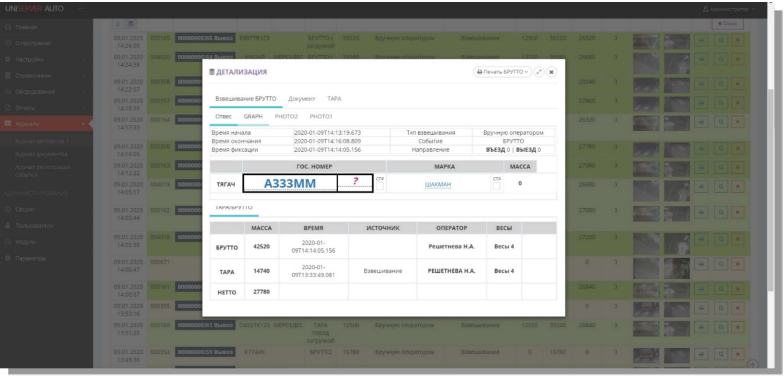Open Модули sidebar item
Image resolution: width=784 pixels, height=377 pixels.
click(x=46, y=242)
